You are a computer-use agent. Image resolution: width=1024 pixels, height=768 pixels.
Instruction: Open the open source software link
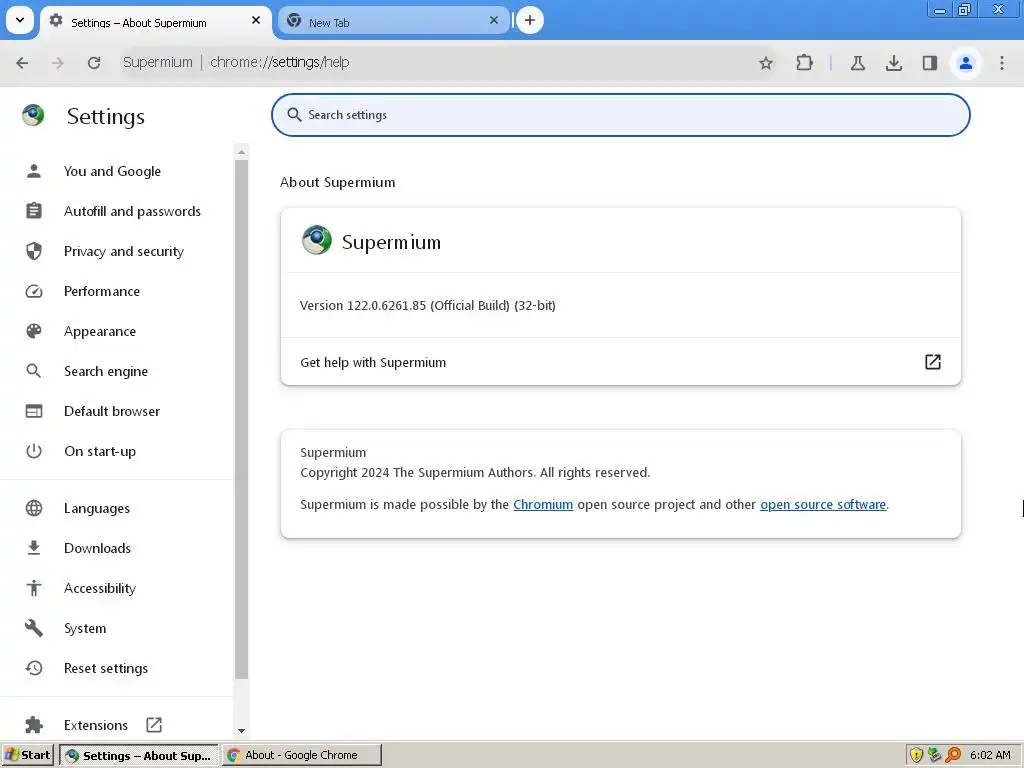coord(823,504)
